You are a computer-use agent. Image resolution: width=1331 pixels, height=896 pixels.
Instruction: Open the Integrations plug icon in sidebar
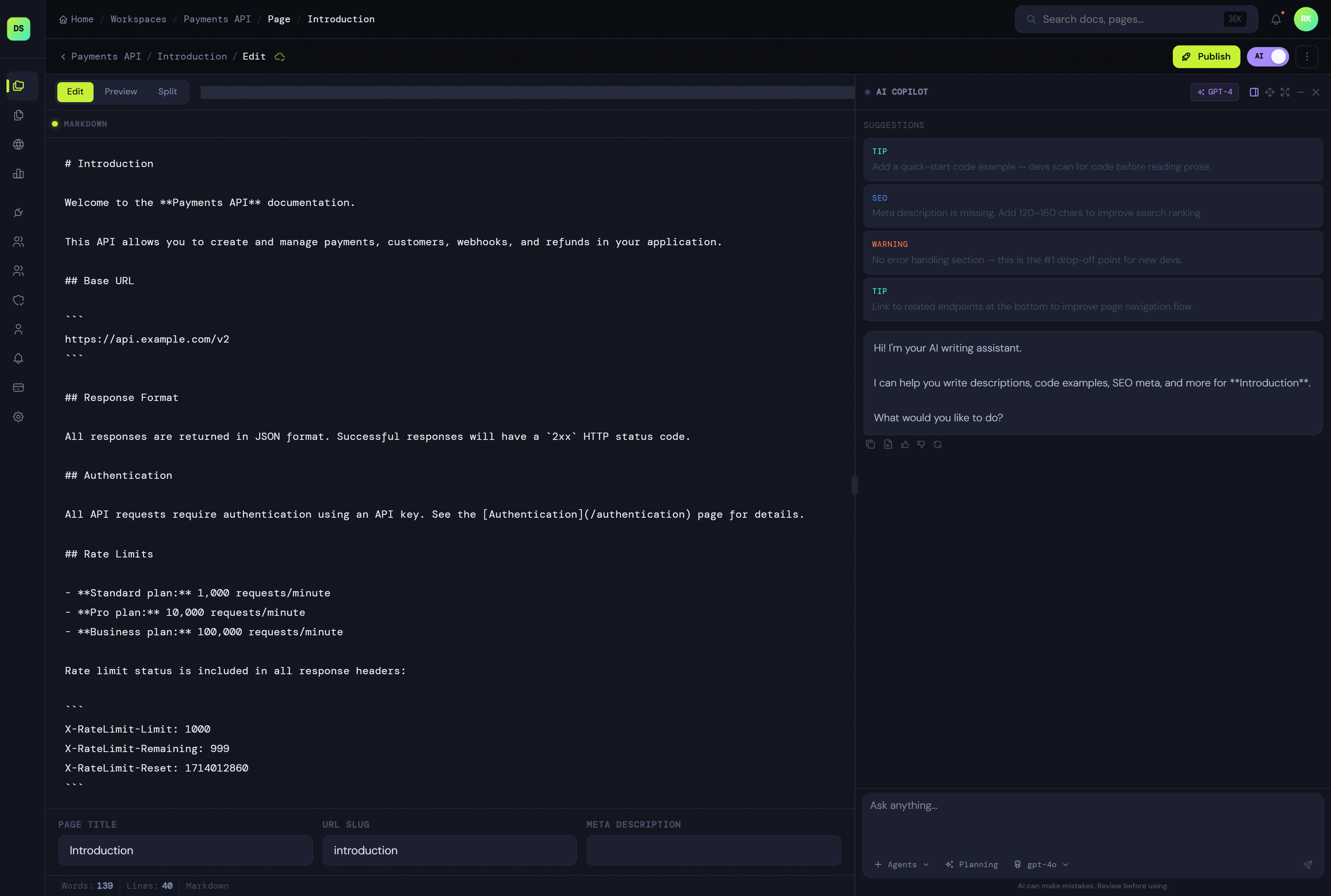(19, 212)
